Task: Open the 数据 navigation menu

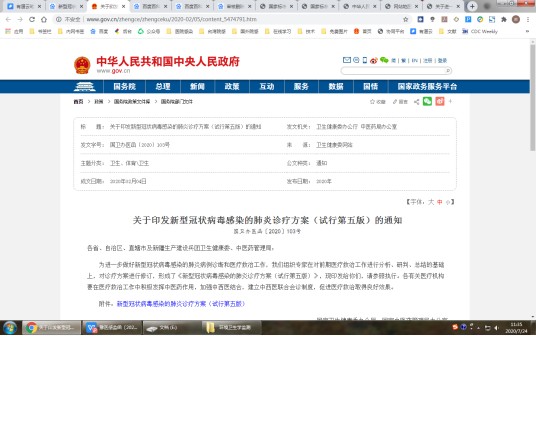Action: coord(336,86)
